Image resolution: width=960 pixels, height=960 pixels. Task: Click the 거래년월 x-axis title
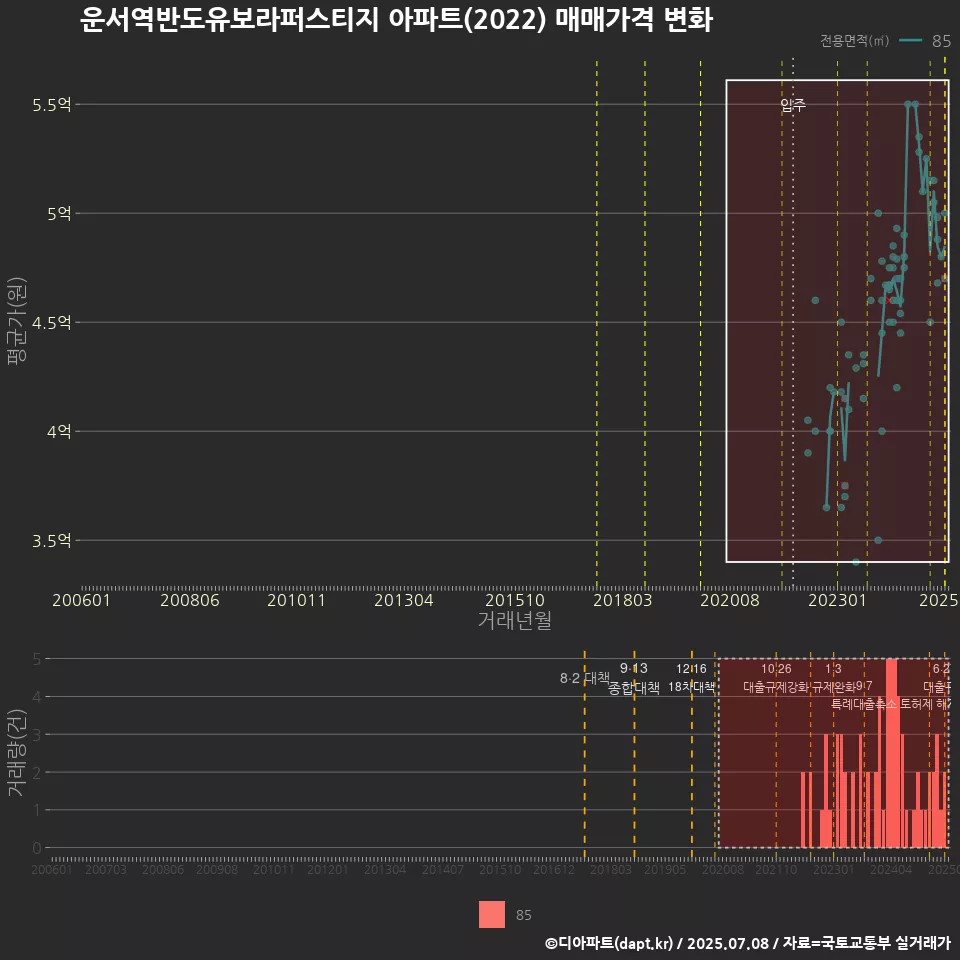point(515,620)
